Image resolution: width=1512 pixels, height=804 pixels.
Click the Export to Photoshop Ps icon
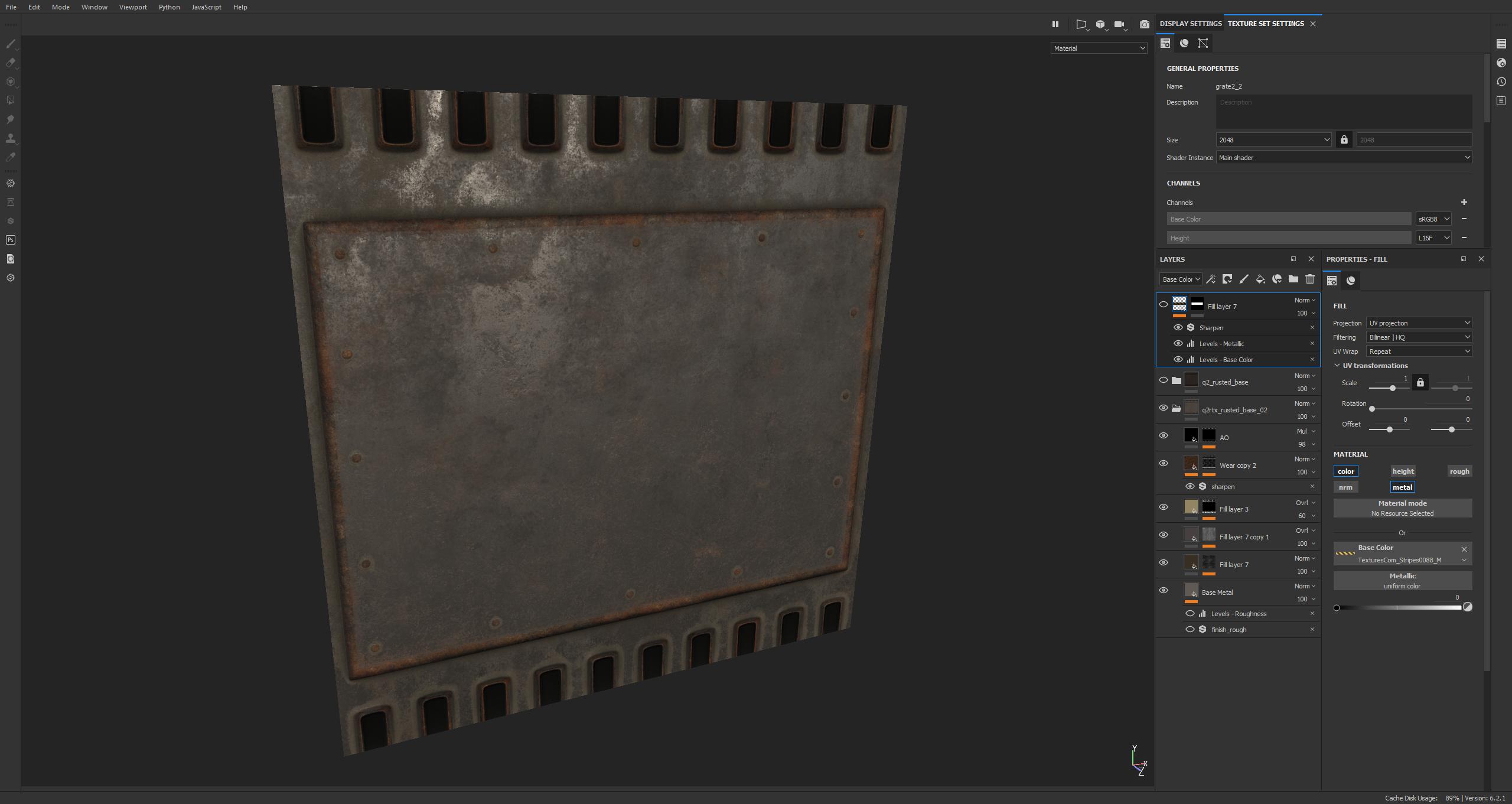point(11,240)
